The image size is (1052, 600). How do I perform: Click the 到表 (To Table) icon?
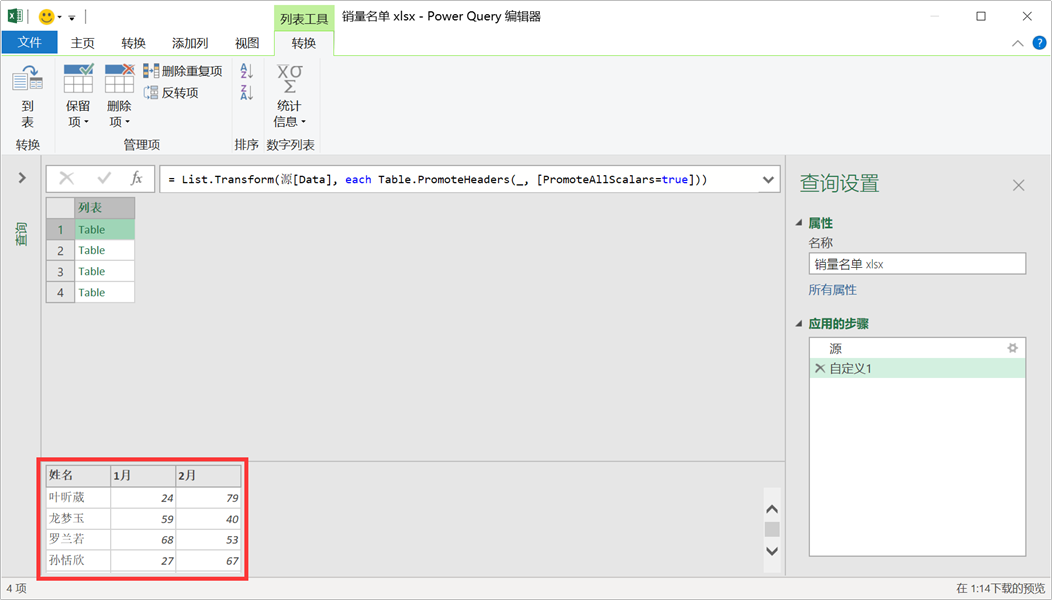(27, 97)
